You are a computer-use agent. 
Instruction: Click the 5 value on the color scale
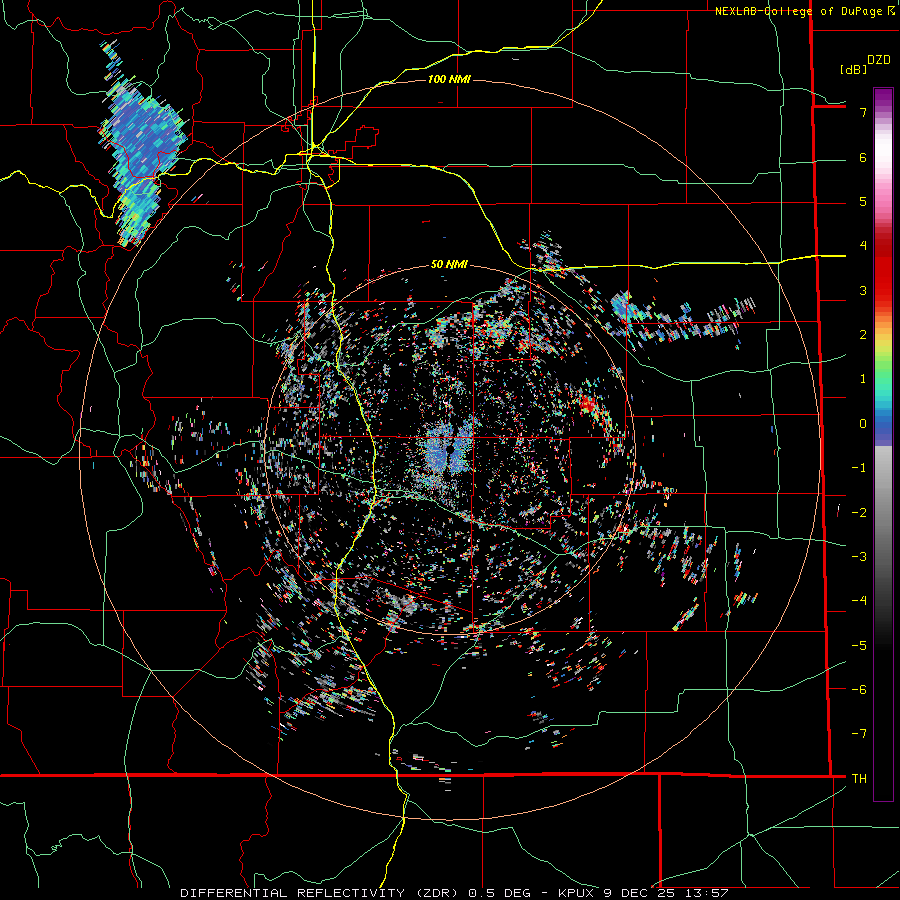pos(863,201)
